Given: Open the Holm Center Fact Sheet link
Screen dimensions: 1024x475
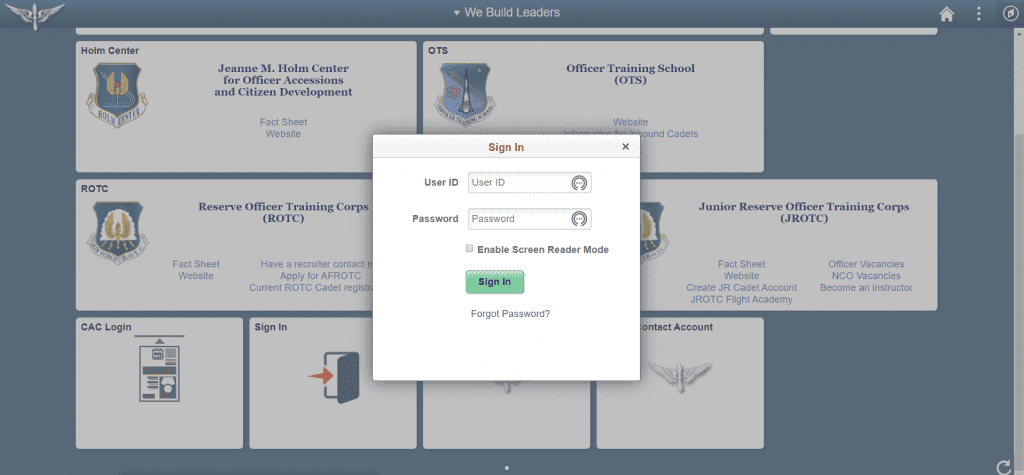Looking at the screenshot, I should (283, 122).
